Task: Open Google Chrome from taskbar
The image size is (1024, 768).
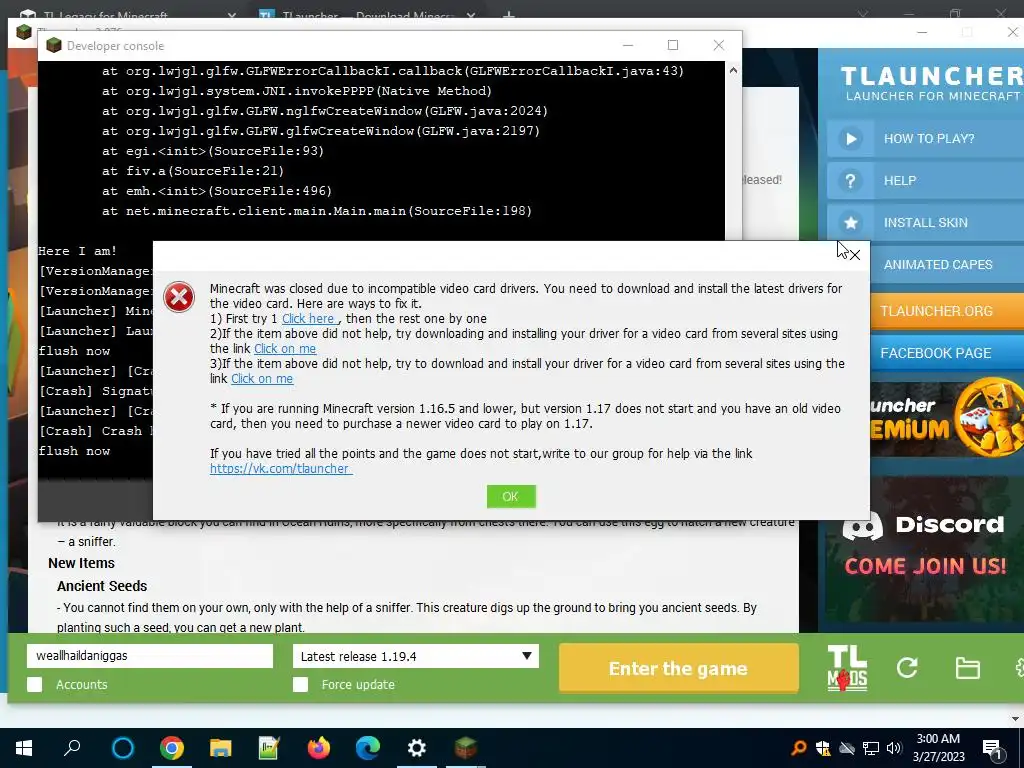Action: [172, 748]
